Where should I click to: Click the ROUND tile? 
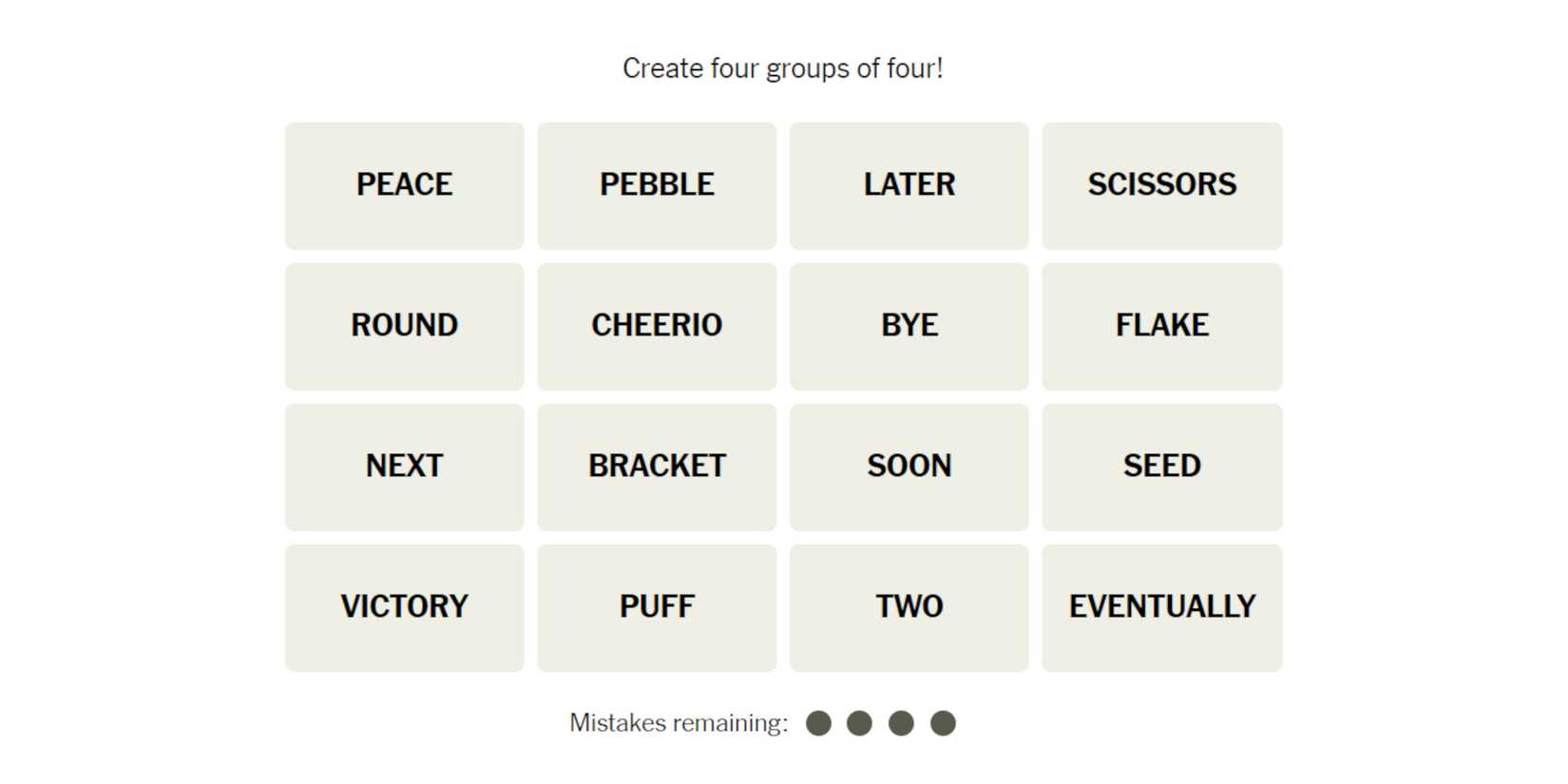pyautogui.click(x=404, y=326)
